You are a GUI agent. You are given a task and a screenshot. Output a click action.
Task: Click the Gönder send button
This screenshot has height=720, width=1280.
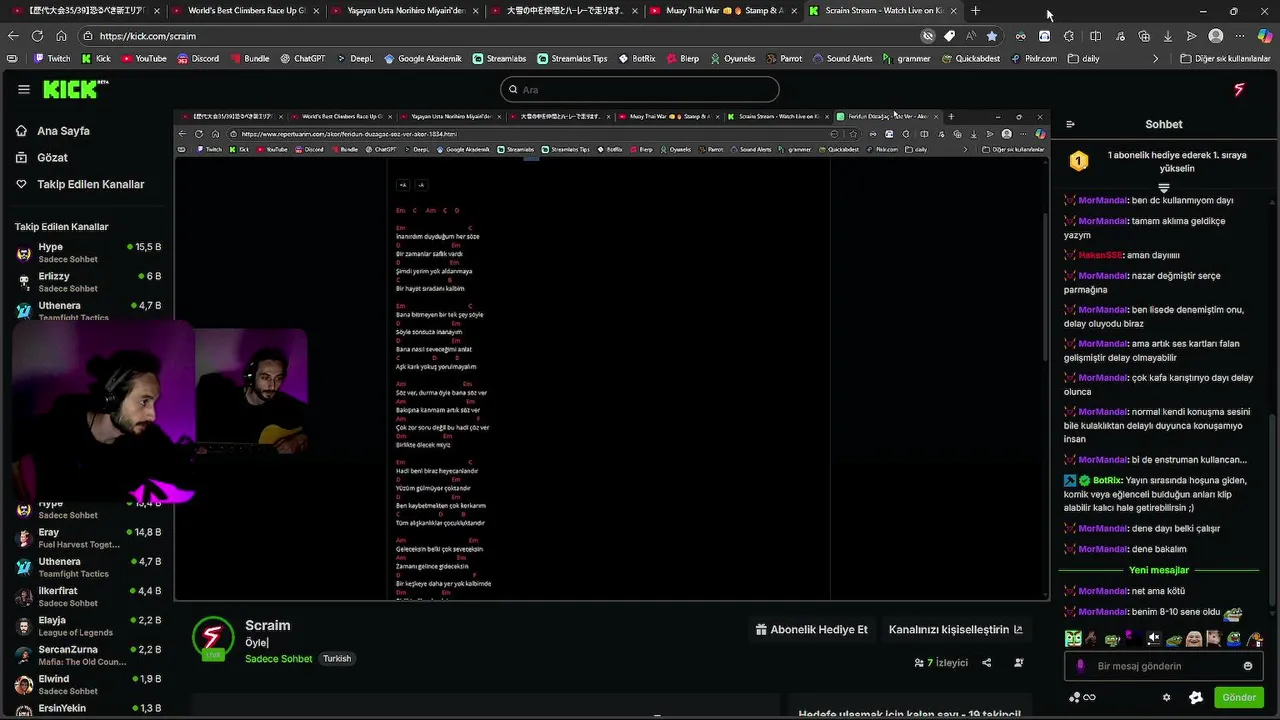[x=1239, y=697]
